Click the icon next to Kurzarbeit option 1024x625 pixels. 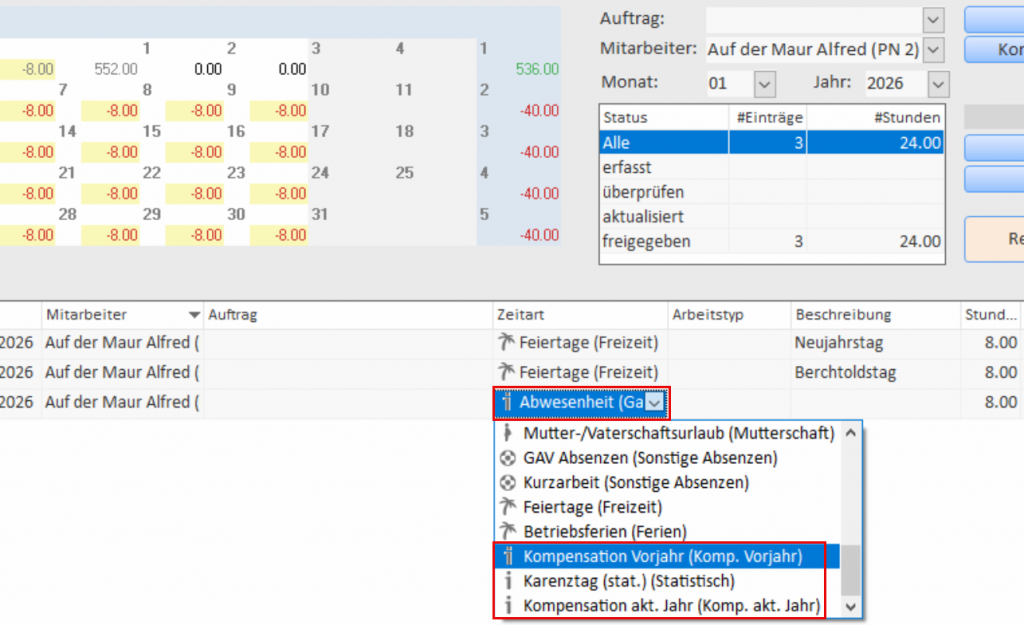[509, 482]
